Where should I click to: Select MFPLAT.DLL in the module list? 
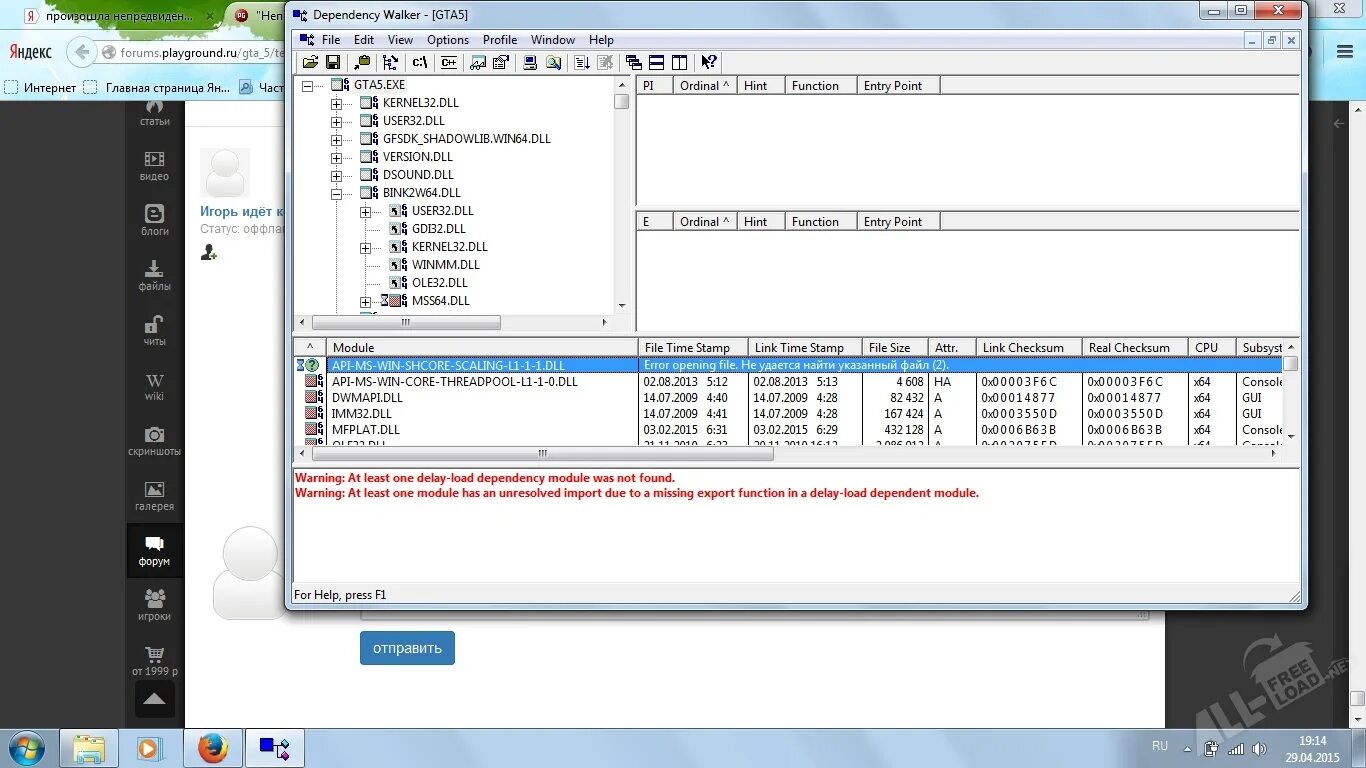click(788, 430)
